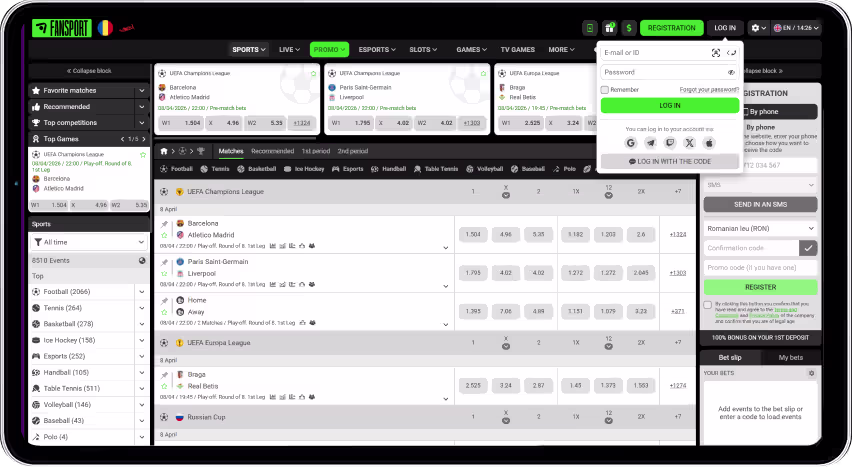Filter by Baseball in the sports bar

point(528,169)
